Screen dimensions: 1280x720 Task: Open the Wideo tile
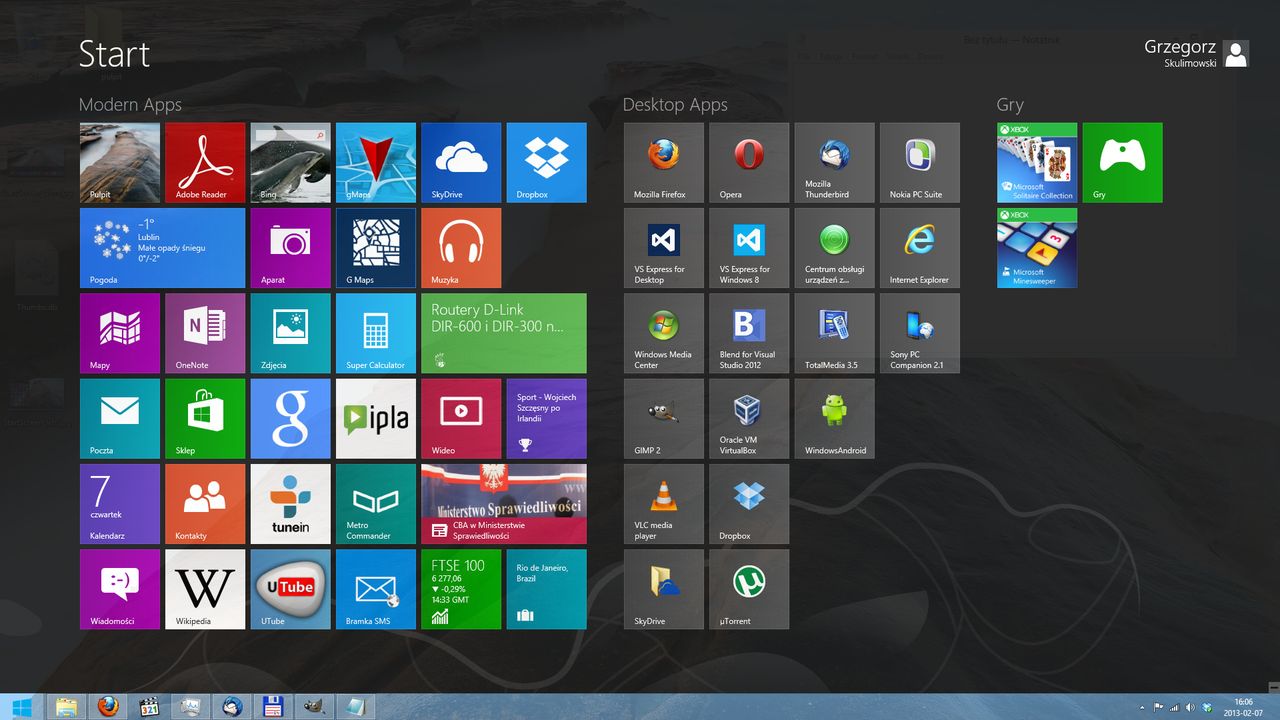(461, 419)
